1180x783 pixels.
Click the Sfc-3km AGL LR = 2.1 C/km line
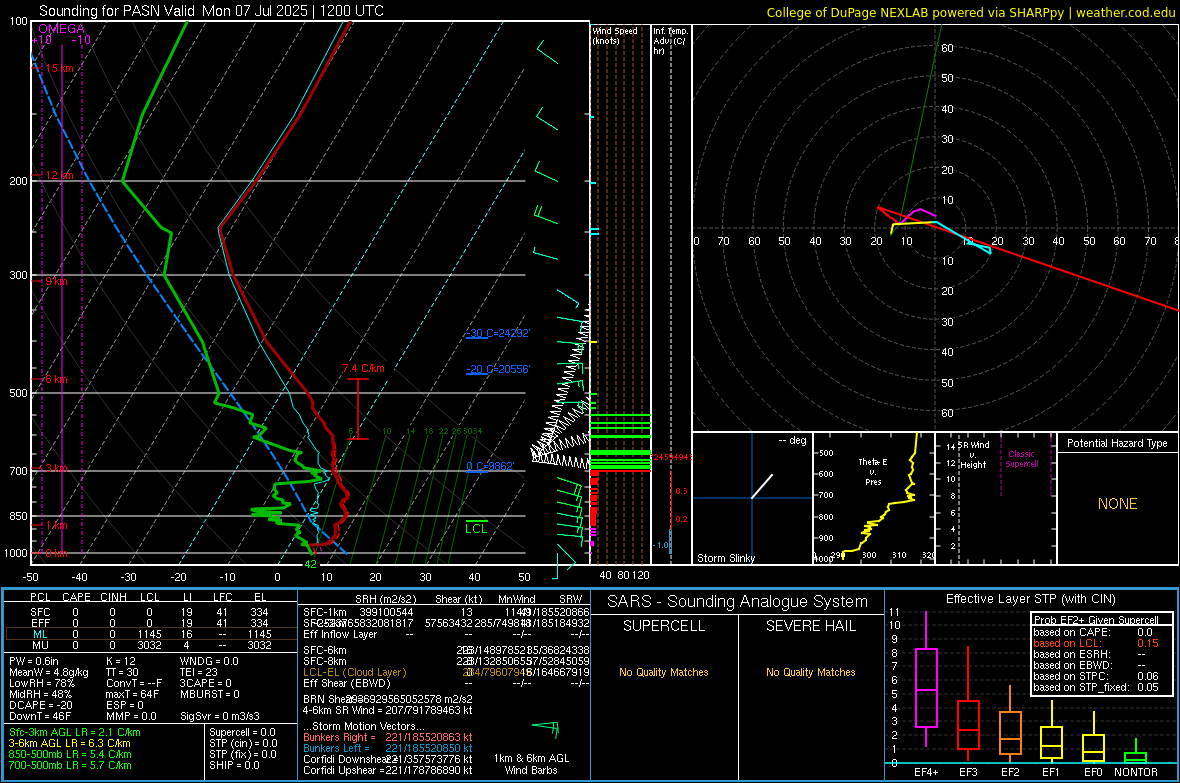[x=75, y=732]
